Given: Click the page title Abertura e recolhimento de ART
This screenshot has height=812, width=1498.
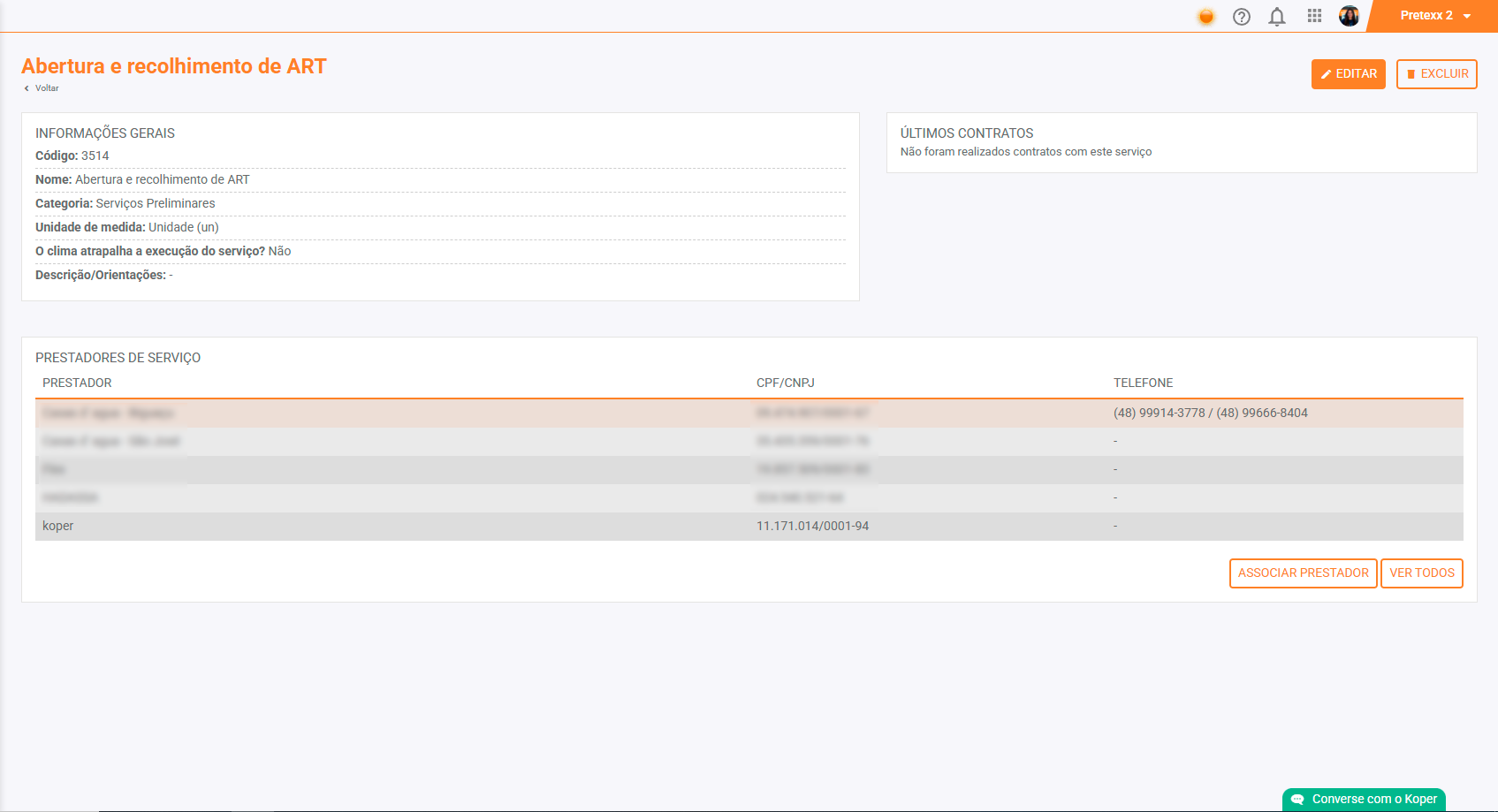Looking at the screenshot, I should pyautogui.click(x=174, y=66).
